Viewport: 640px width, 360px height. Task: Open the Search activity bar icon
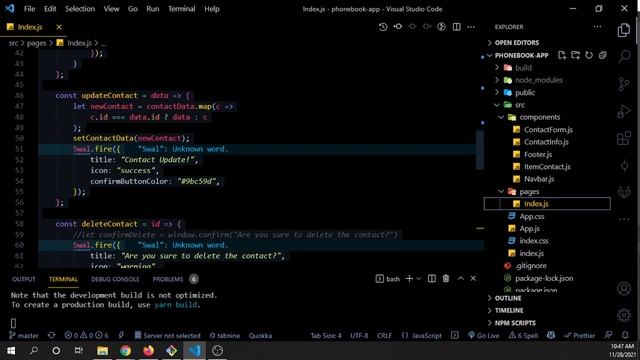[624, 57]
